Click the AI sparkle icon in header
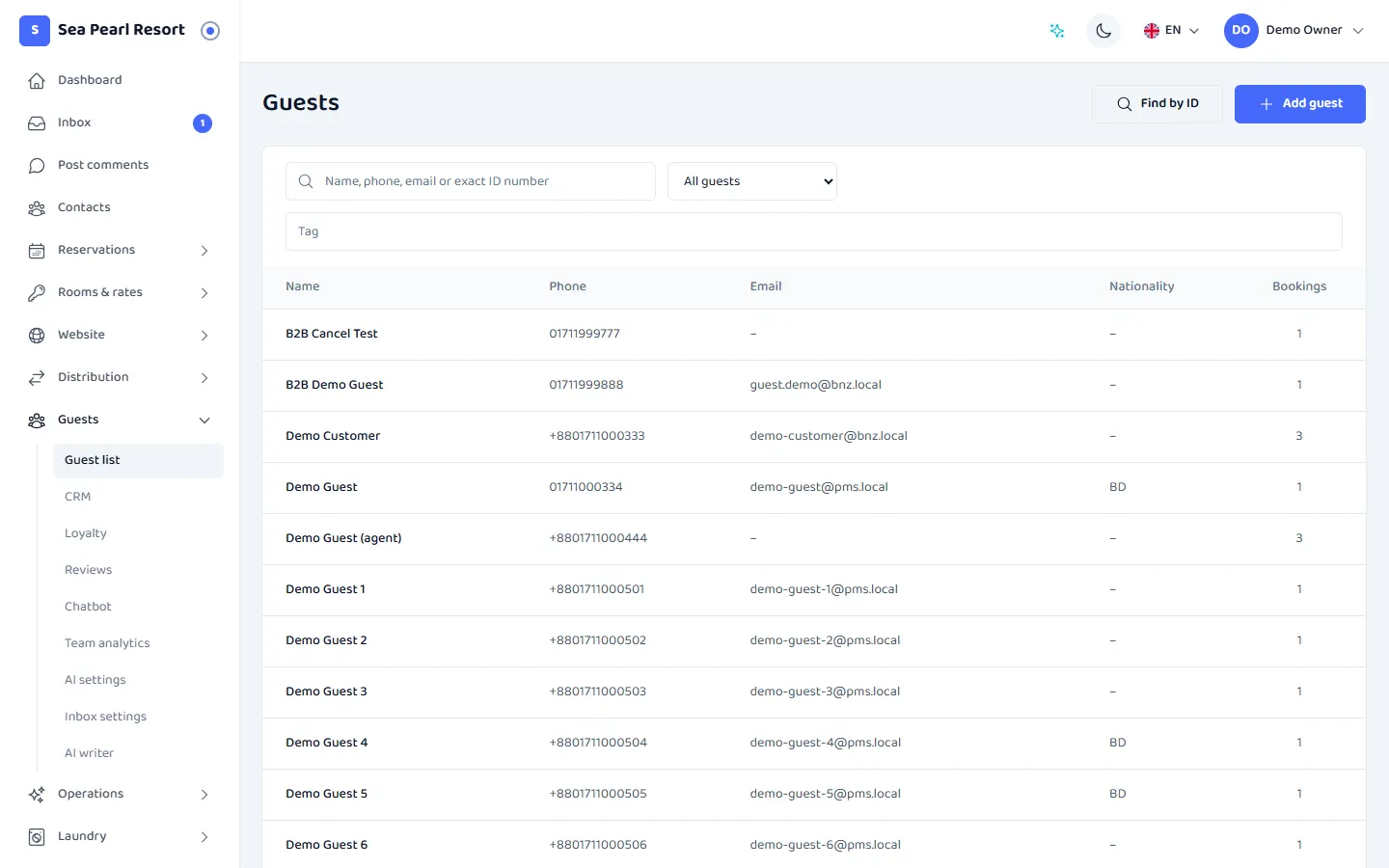The height and width of the screenshot is (868, 1389). (x=1057, y=31)
